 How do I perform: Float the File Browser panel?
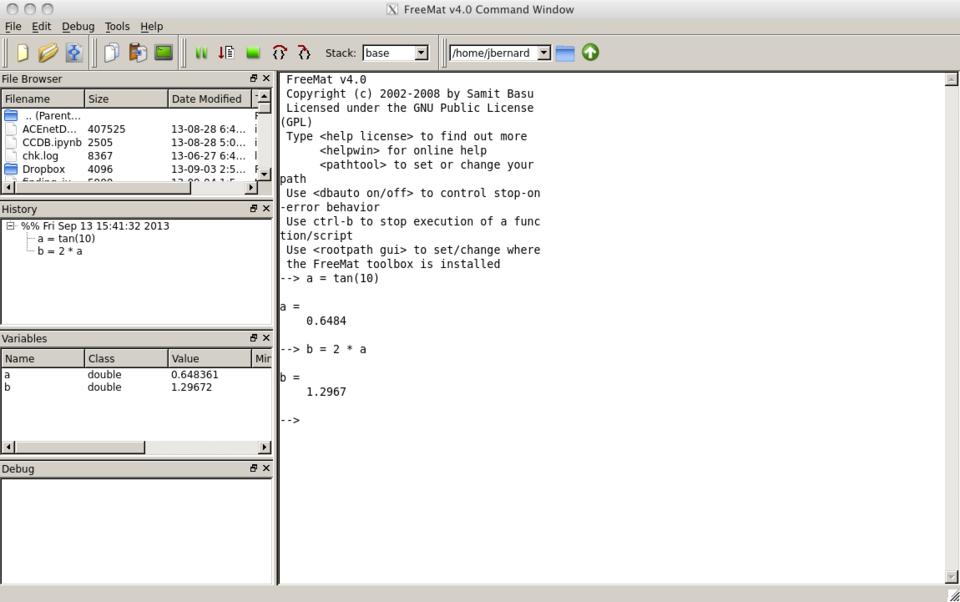[254, 79]
